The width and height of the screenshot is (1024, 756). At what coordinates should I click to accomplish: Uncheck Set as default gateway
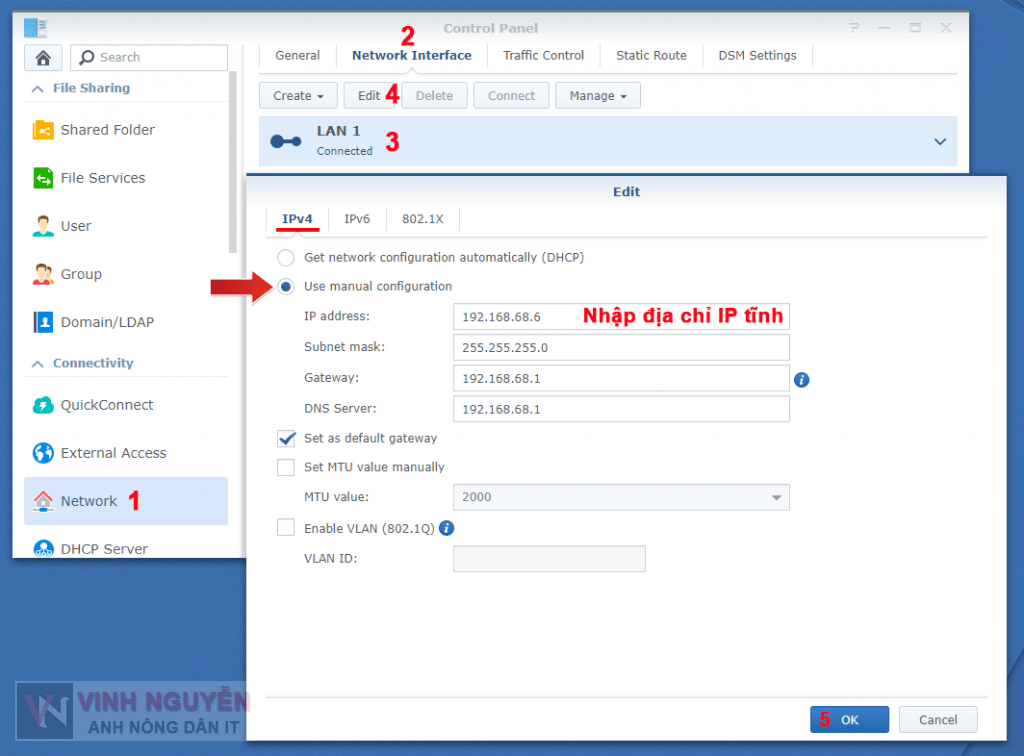point(286,438)
